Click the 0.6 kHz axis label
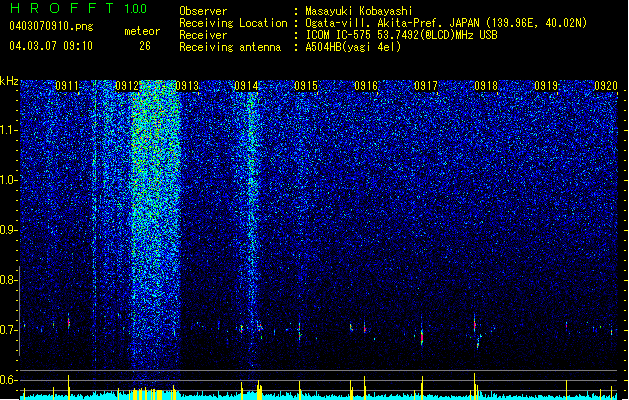This screenshot has height=400, width=629. [8, 380]
